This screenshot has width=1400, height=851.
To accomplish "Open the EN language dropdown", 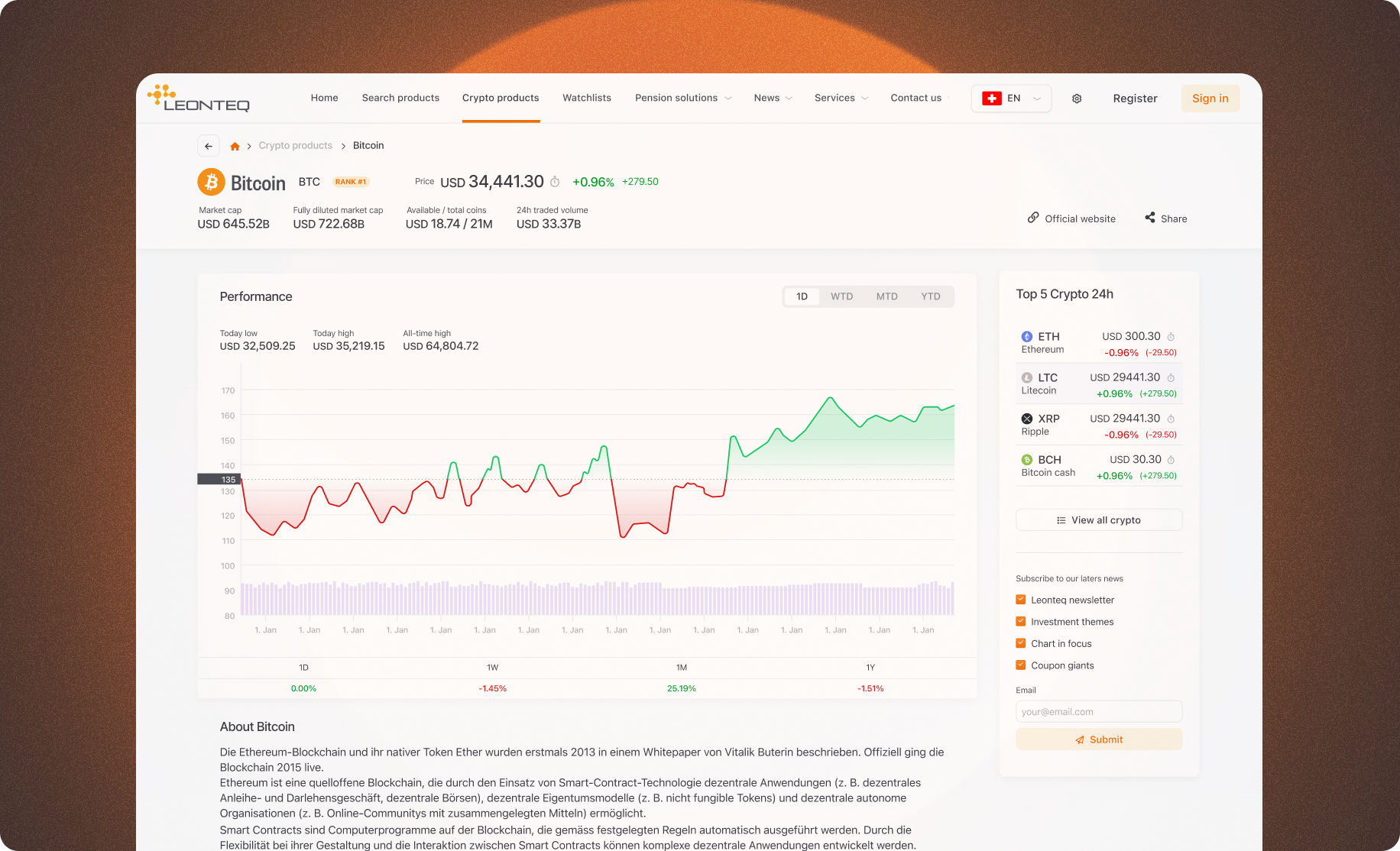I will tap(1010, 98).
